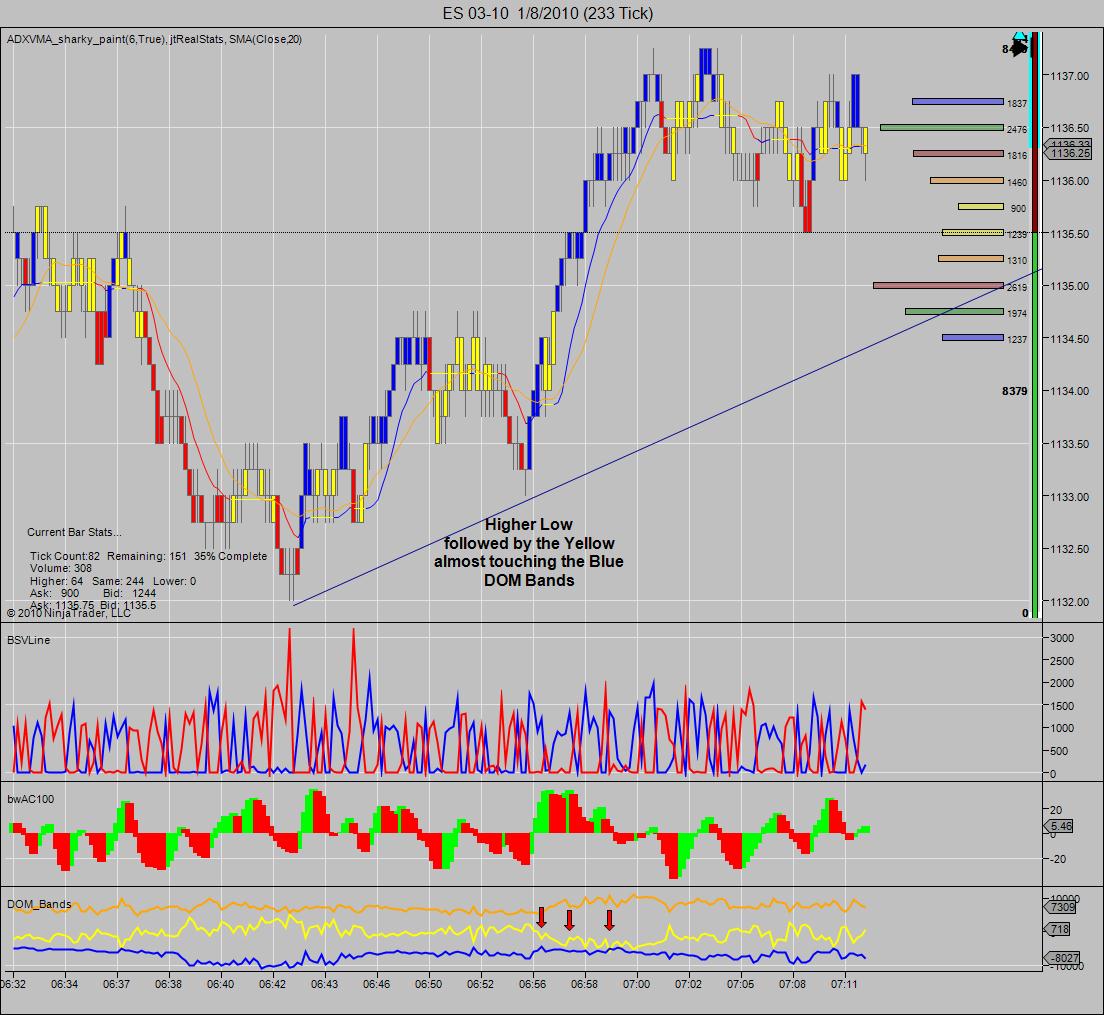
Task: Click the 07:11 time axis label
Action: point(844,984)
